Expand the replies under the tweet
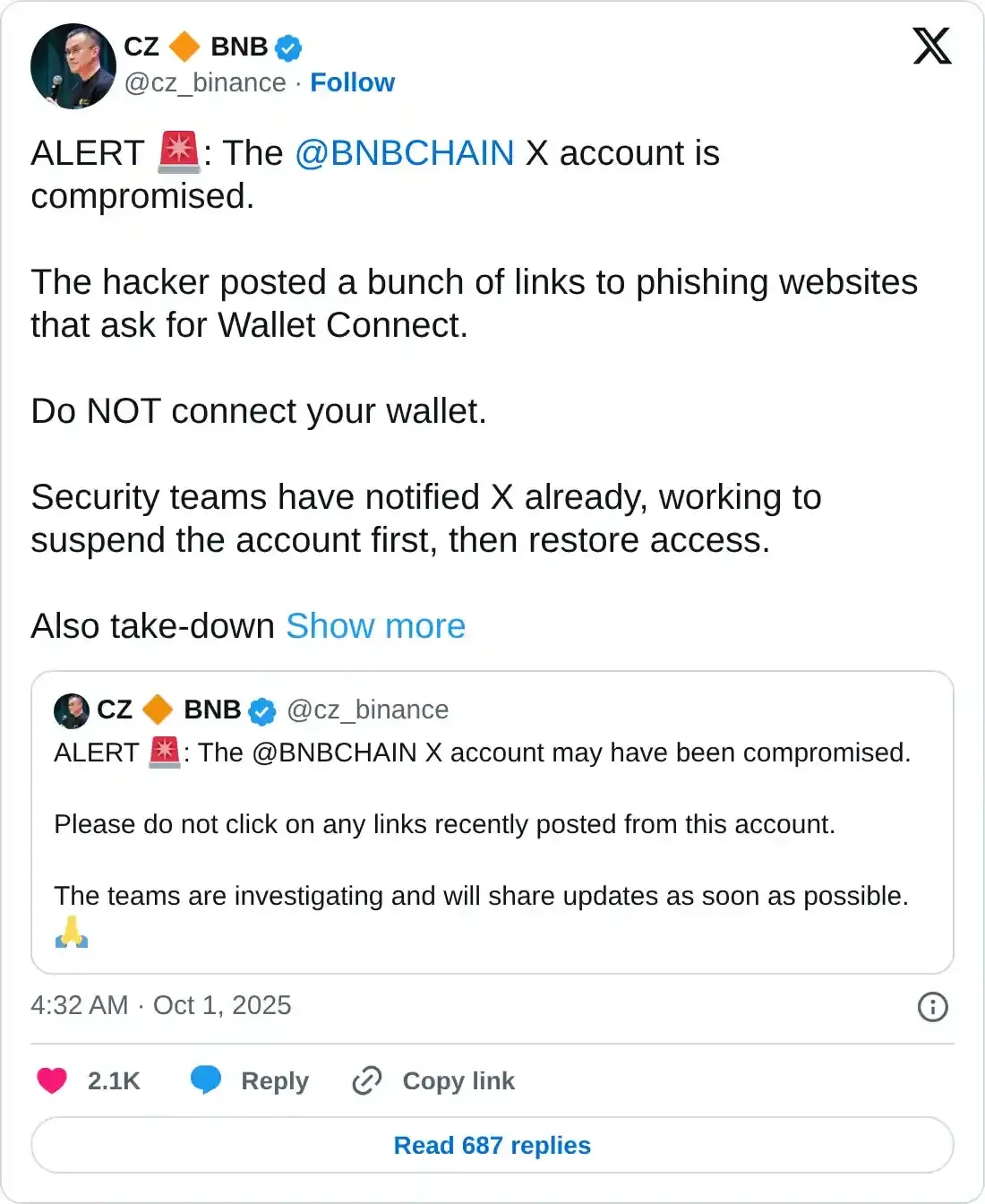The width and height of the screenshot is (985, 1204). (x=492, y=1145)
